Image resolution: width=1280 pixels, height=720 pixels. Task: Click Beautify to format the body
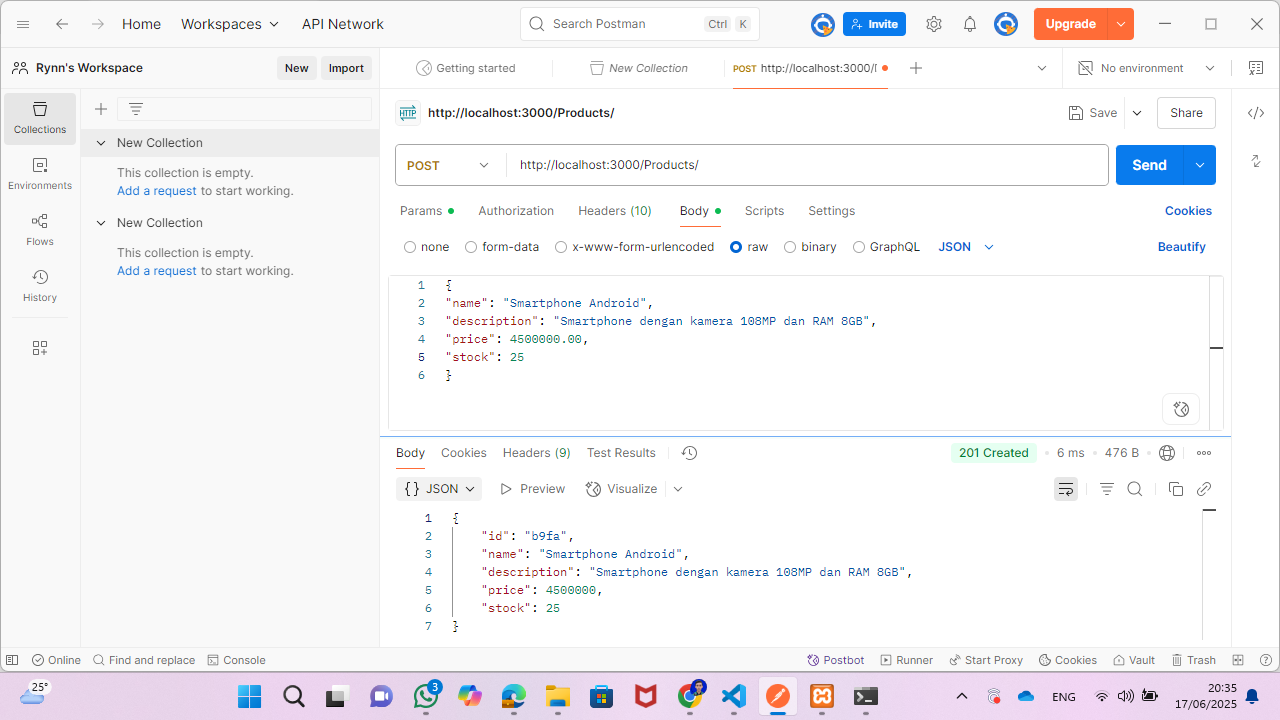(1181, 247)
